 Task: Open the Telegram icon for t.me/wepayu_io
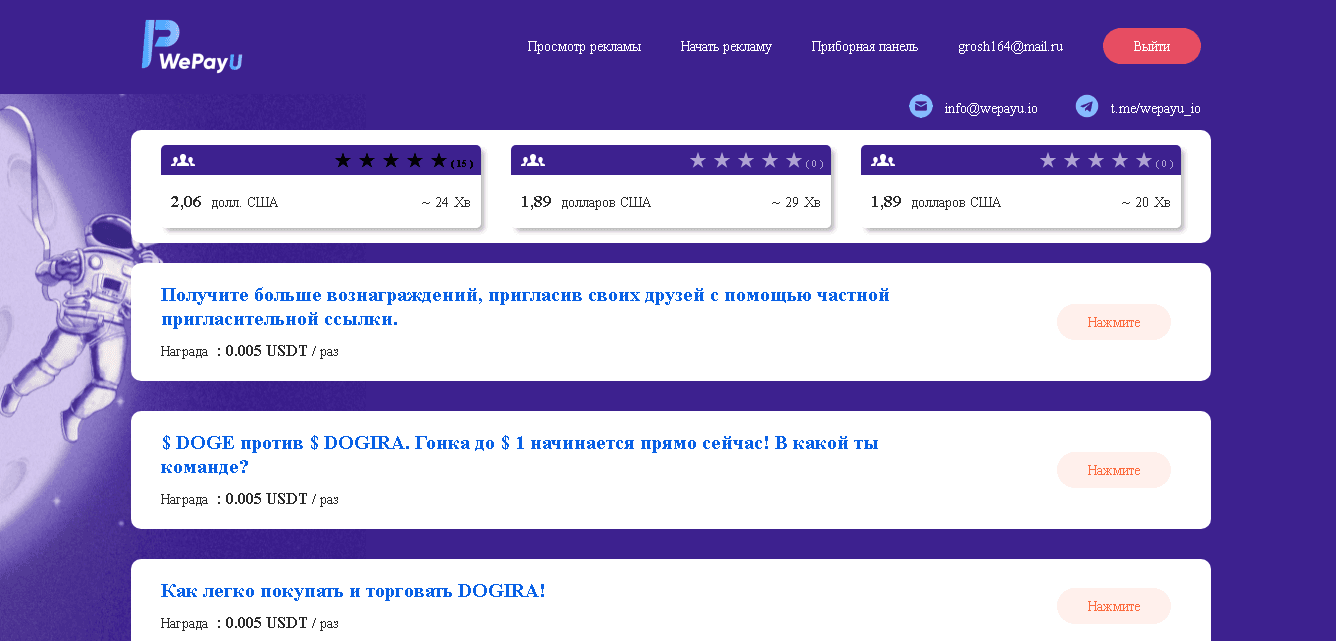(x=1085, y=105)
